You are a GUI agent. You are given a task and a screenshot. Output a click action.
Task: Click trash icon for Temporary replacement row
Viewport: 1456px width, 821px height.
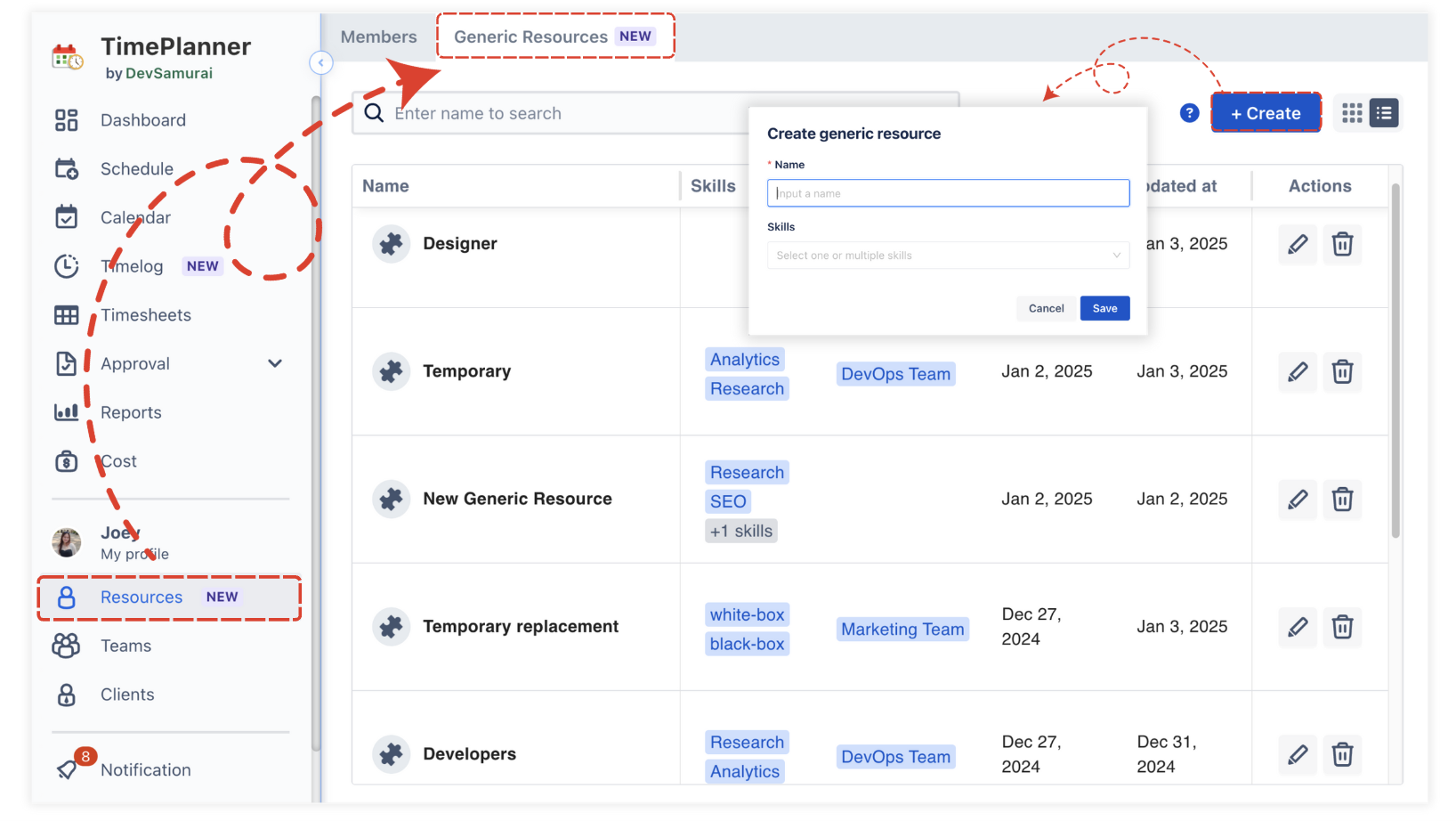[1342, 627]
